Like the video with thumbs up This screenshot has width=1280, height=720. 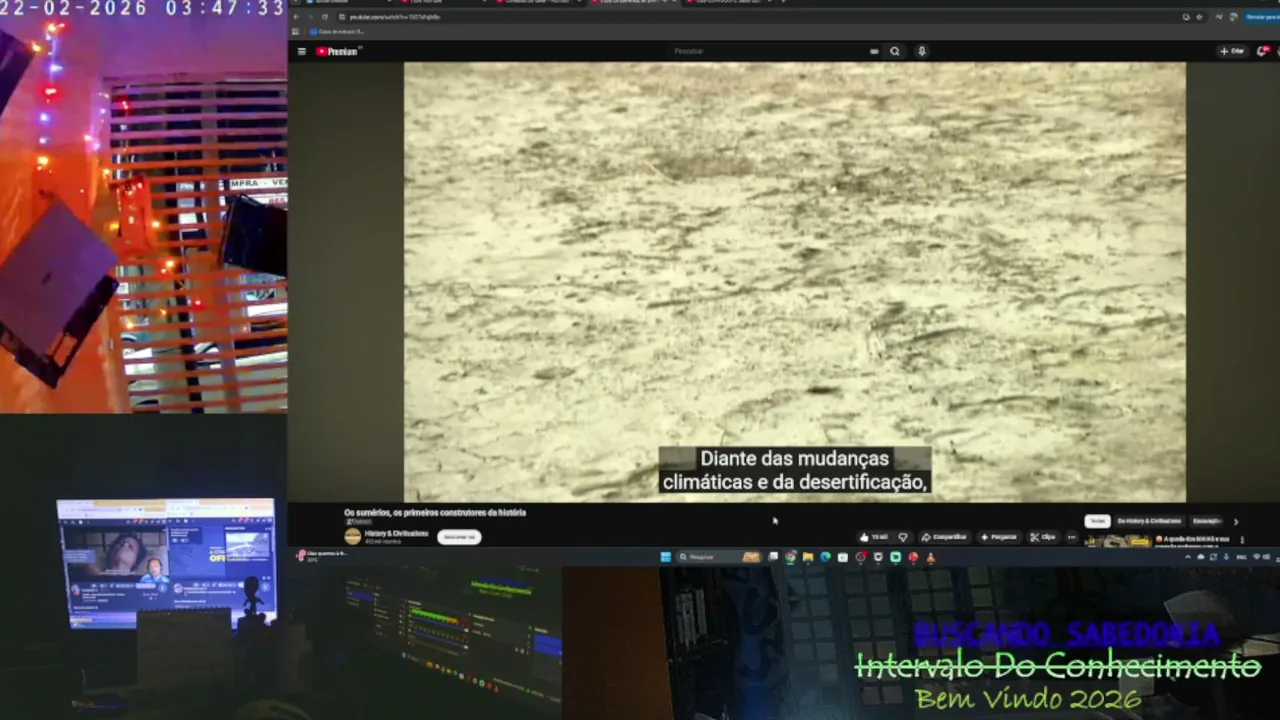point(874,537)
